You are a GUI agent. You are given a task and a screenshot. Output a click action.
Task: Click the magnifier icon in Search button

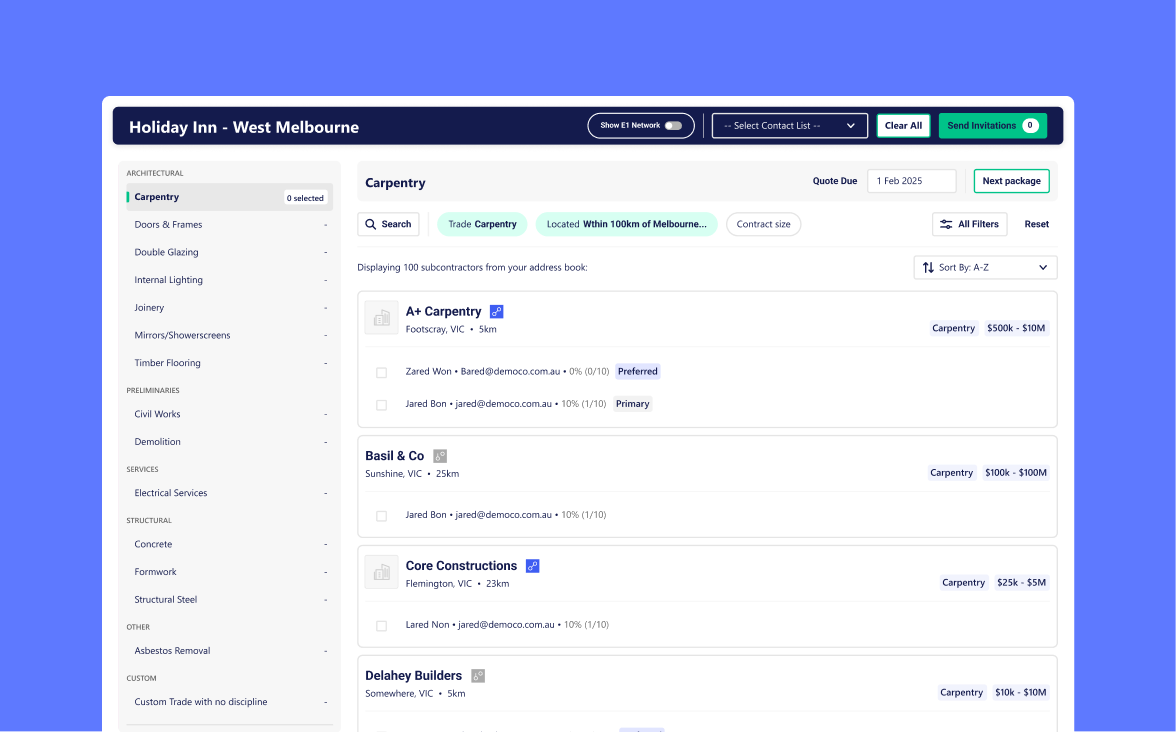point(370,224)
